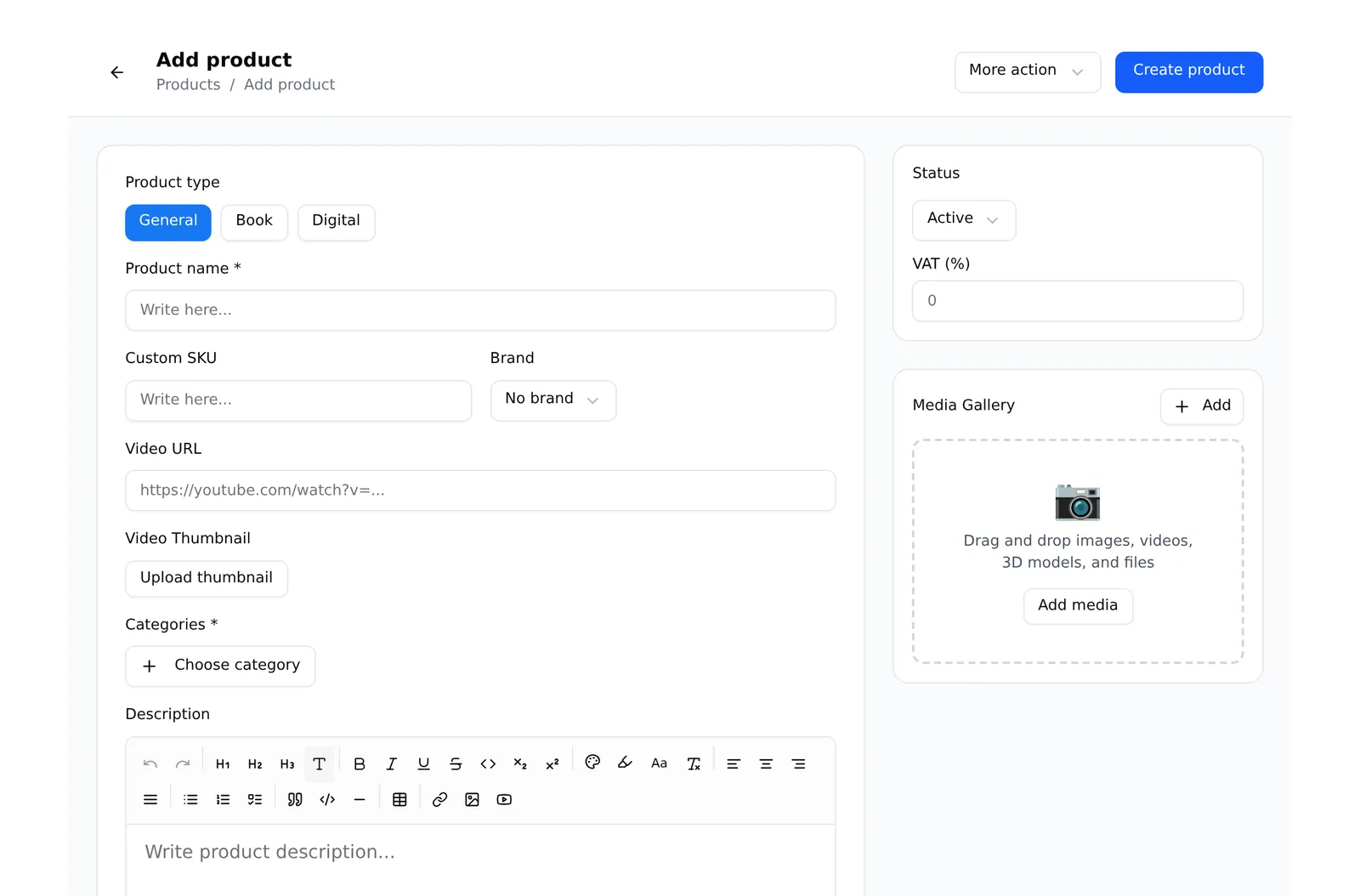Focus the Custom SKU field
Viewport: 1360px width, 896px height.
pos(298,400)
